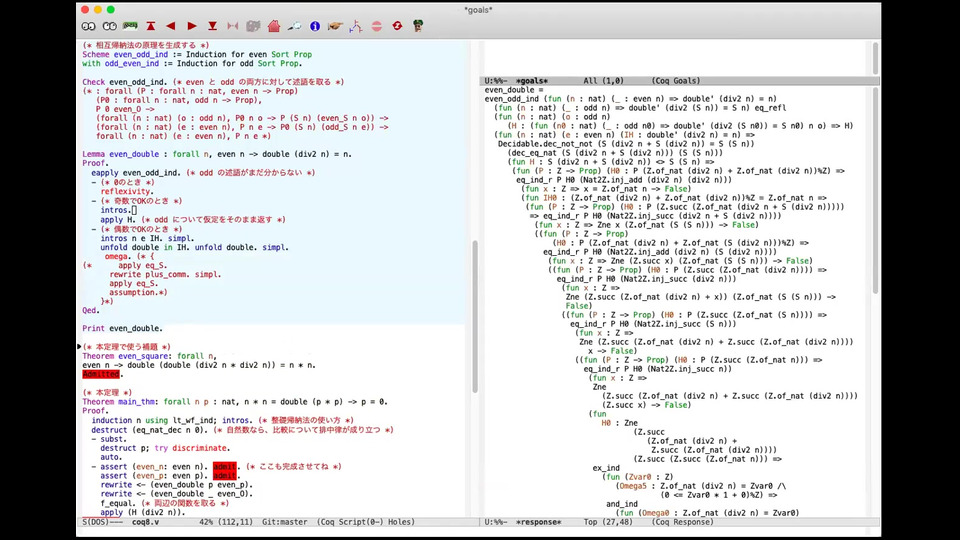
Task: Click the and_ind term in goals buffer
Action: tap(622, 504)
